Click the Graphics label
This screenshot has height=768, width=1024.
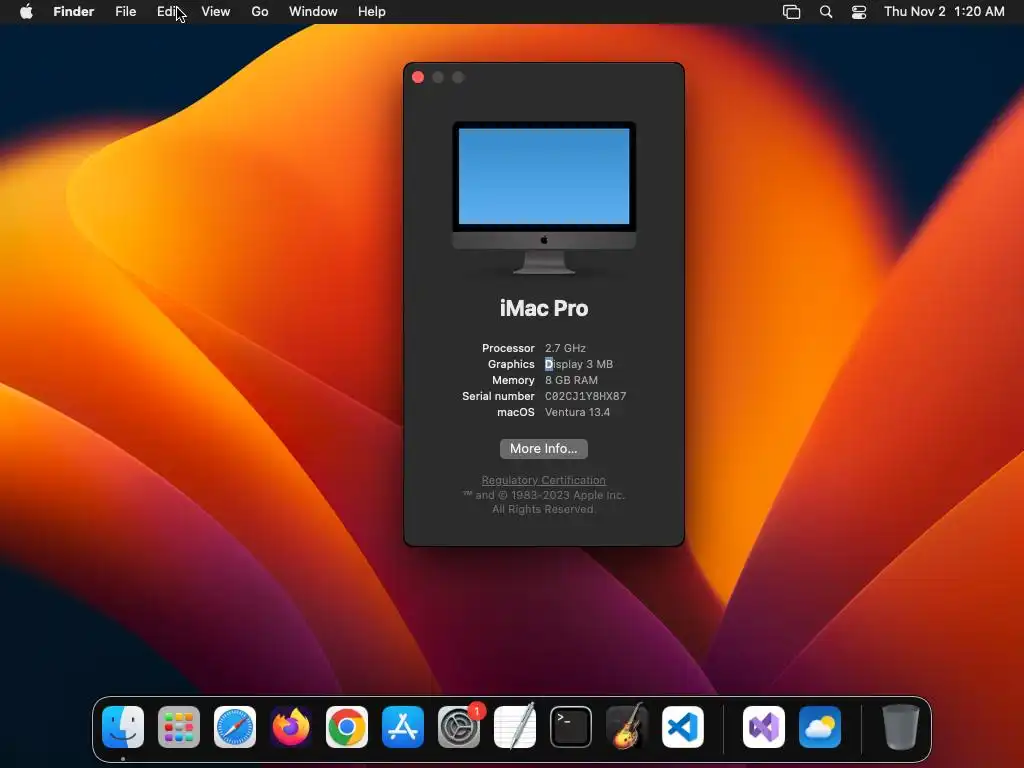click(511, 364)
